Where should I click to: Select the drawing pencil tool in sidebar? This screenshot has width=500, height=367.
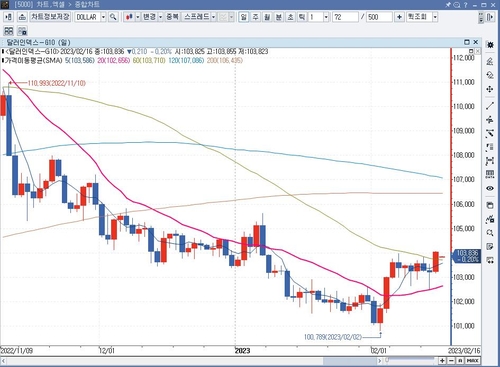(x=490, y=61)
